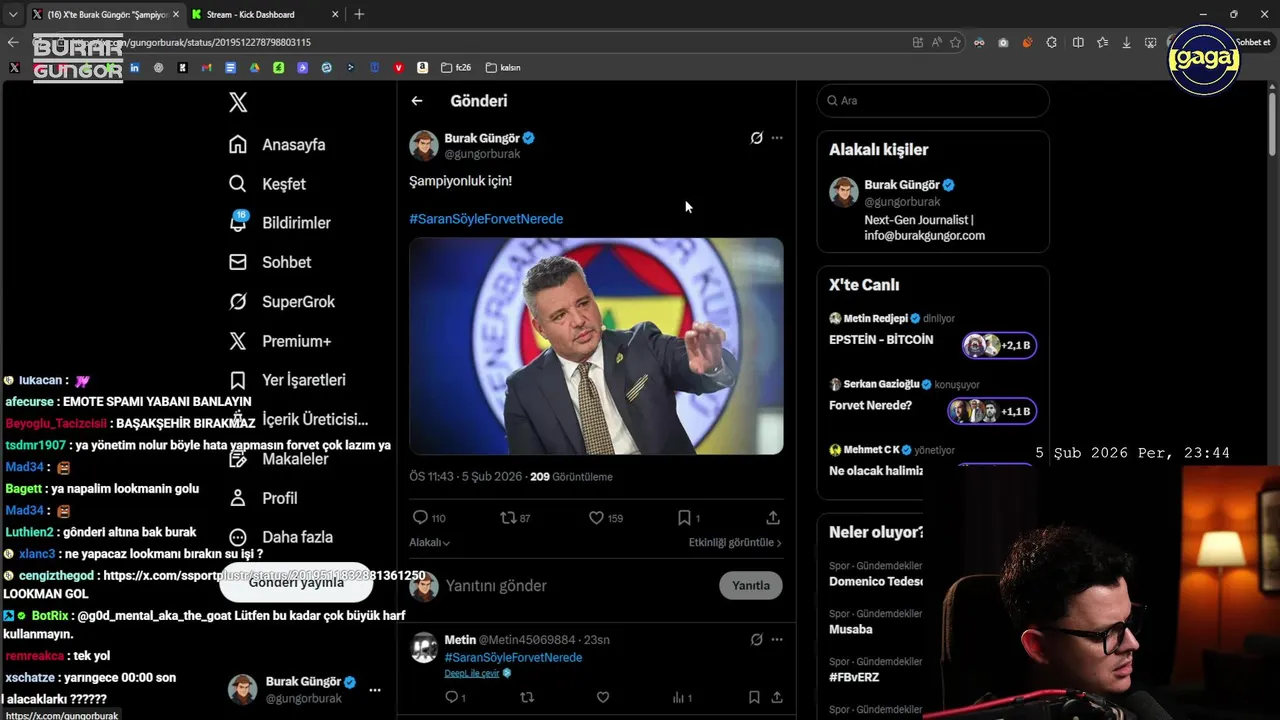Image resolution: width=1280 pixels, height=720 pixels.
Task: Click the Gönderi yayınla button
Action: (x=296, y=582)
